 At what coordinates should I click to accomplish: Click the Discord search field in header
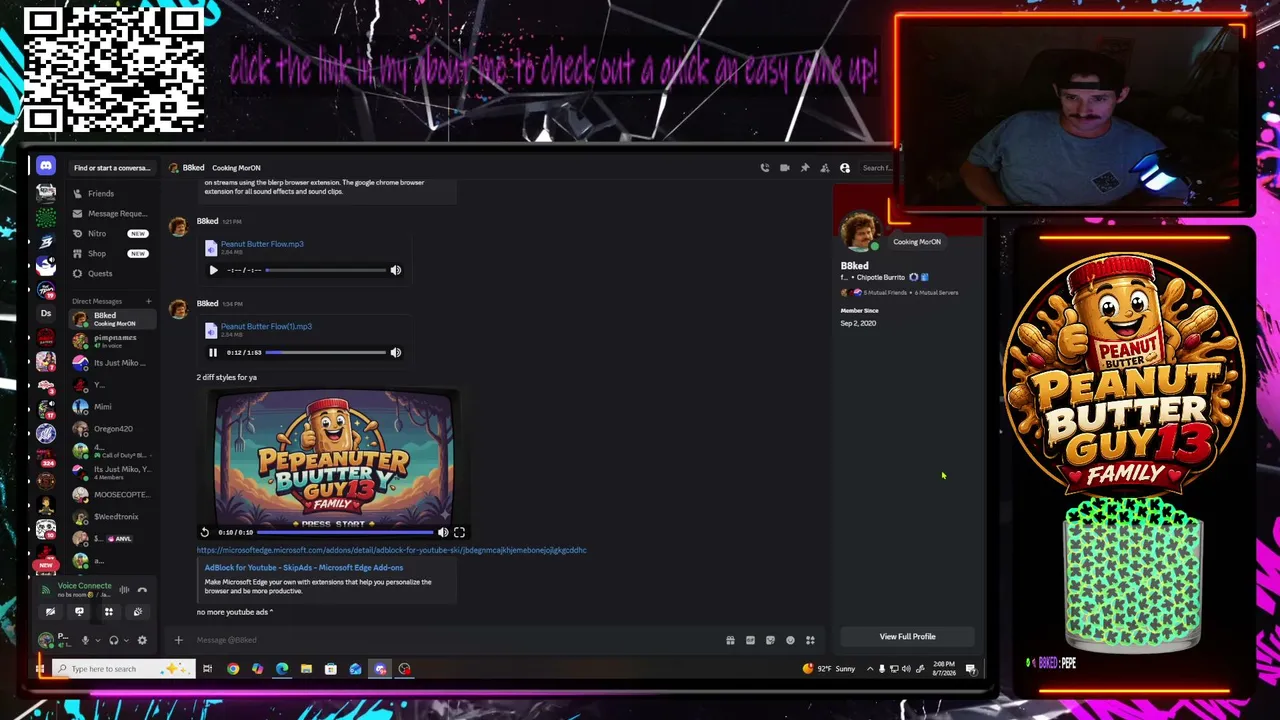(875, 168)
